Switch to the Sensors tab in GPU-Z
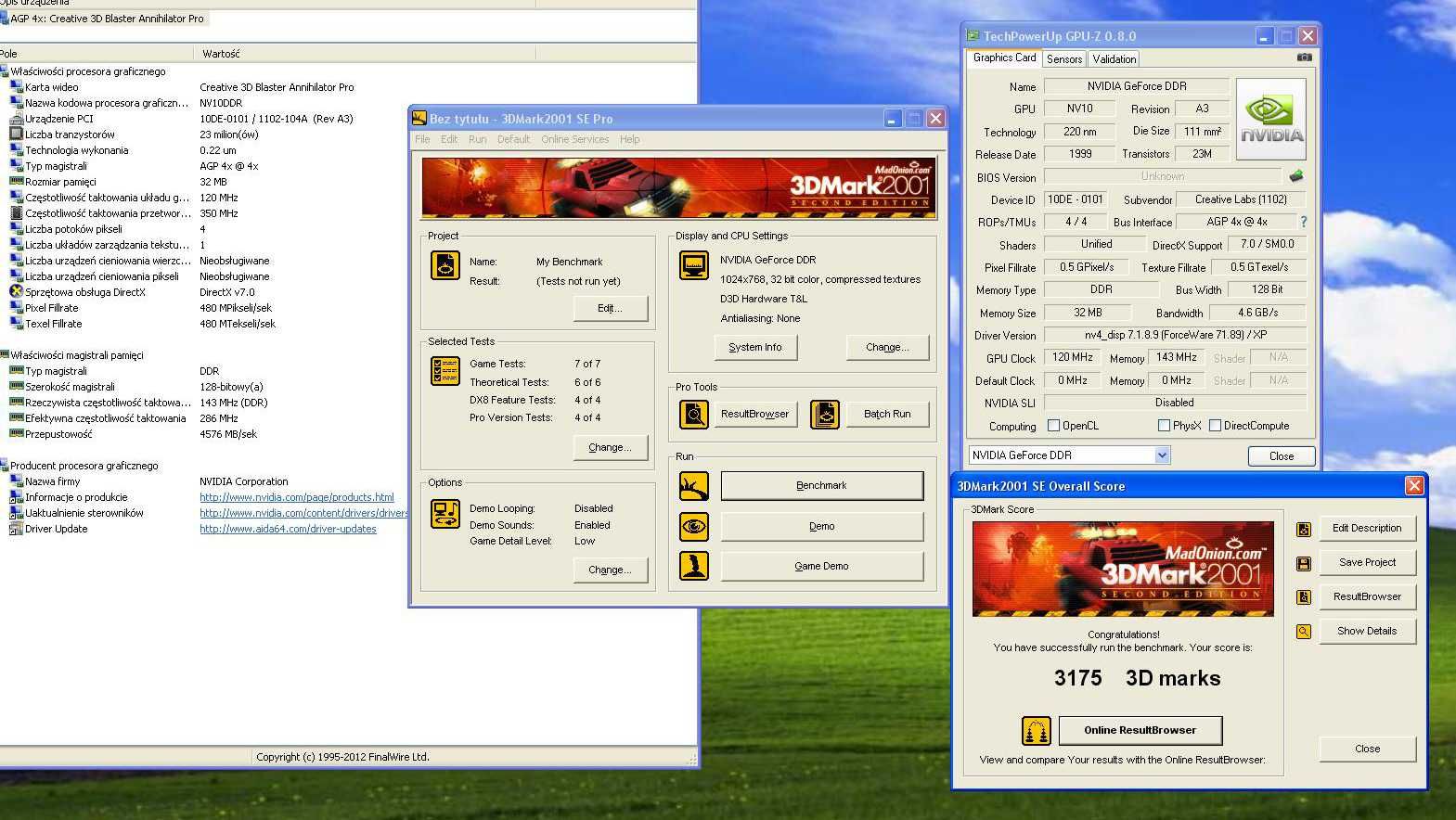This screenshot has width=1456, height=820. [x=1063, y=58]
